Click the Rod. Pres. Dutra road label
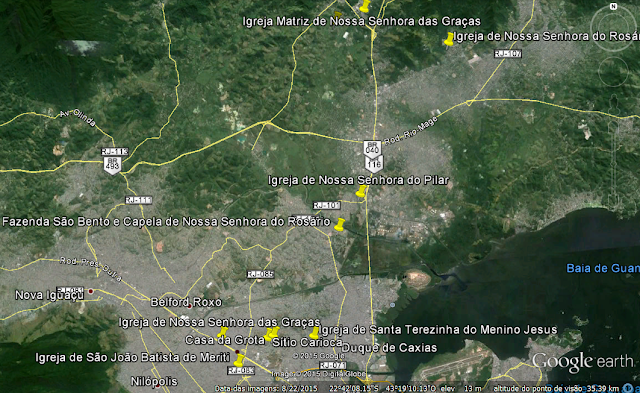Screen dimensions: 640x393 coord(91,269)
